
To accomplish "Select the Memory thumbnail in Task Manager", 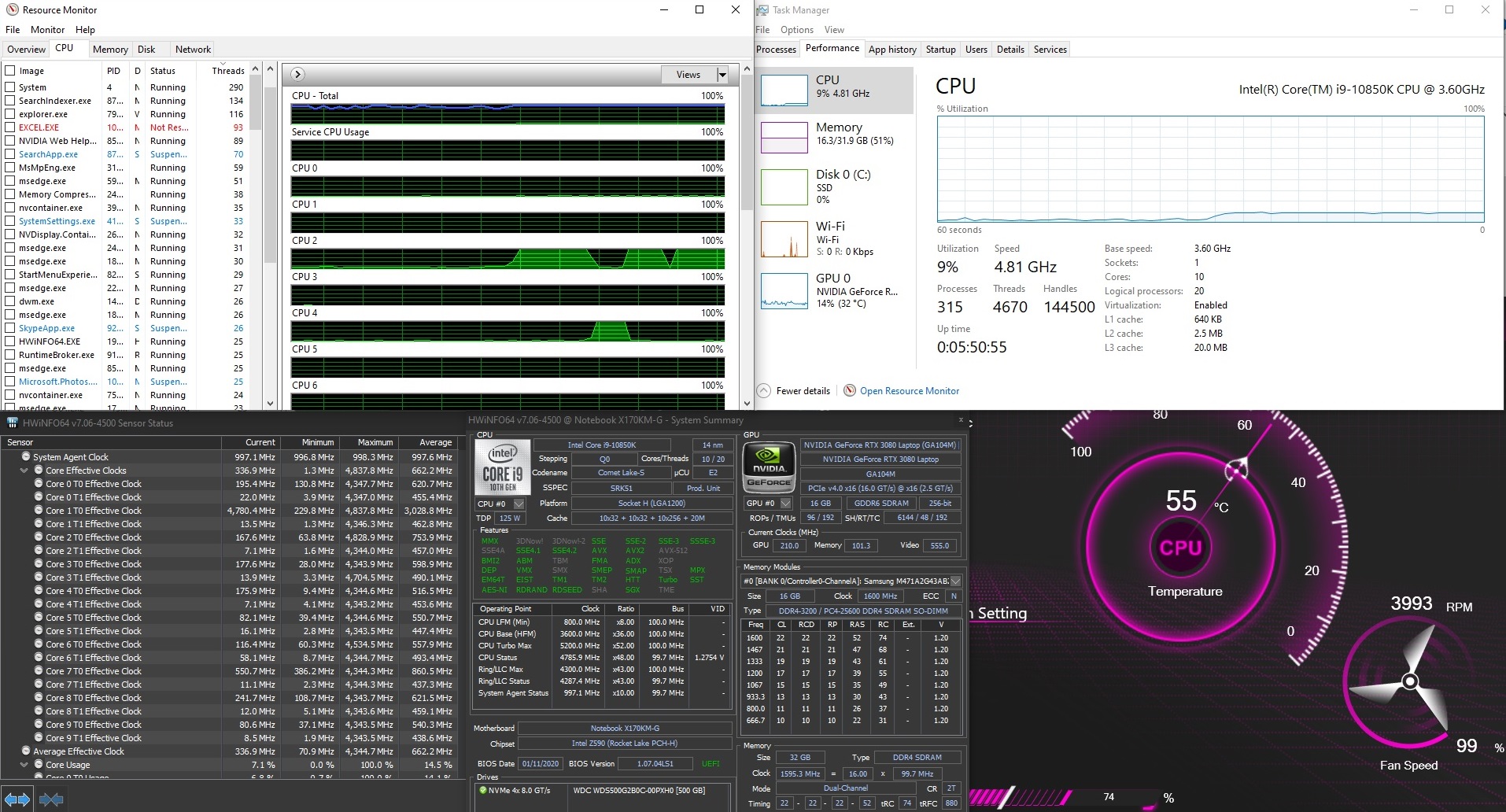I will click(x=784, y=138).
